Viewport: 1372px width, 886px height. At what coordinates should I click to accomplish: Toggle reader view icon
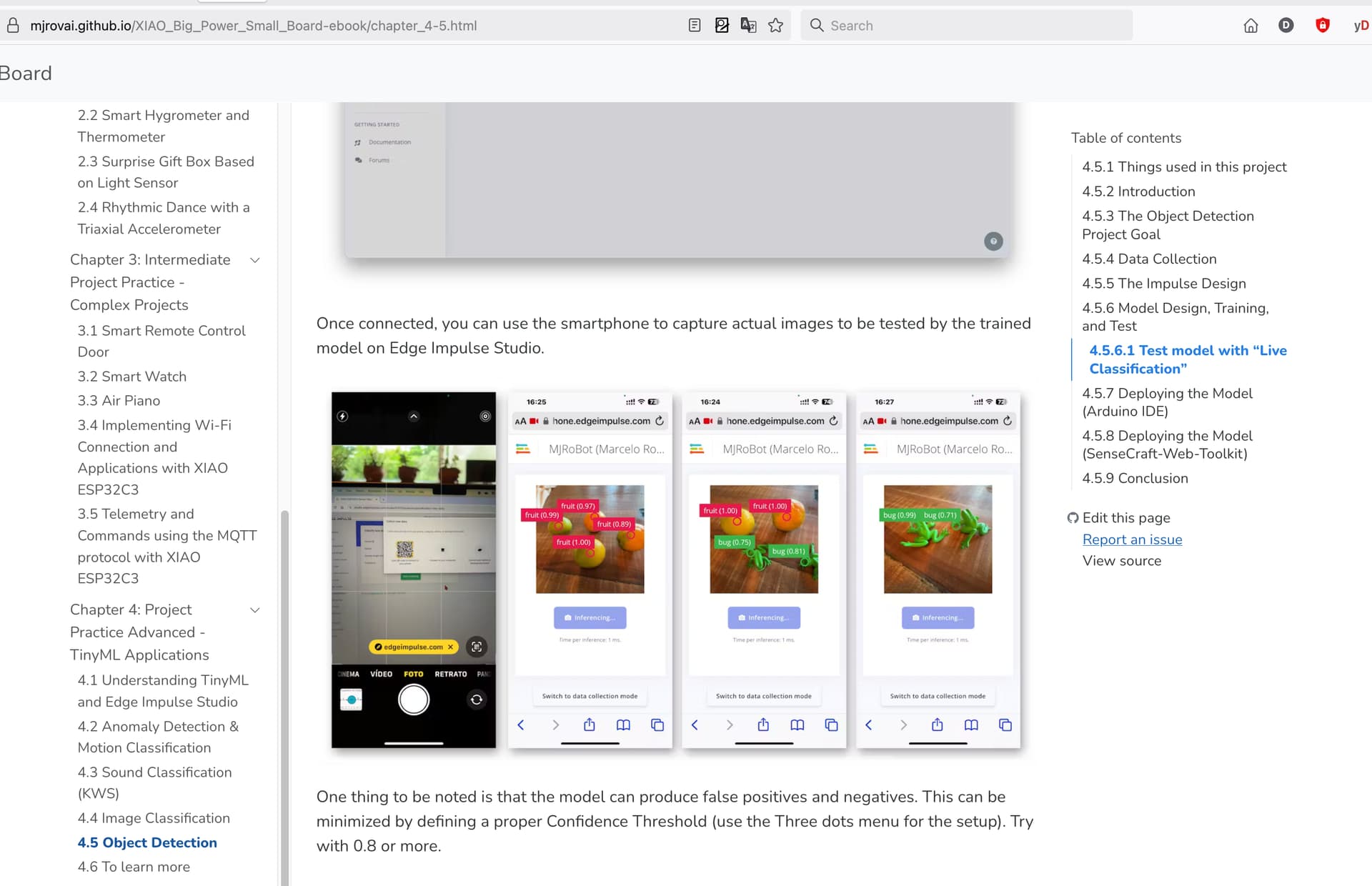pyautogui.click(x=694, y=26)
